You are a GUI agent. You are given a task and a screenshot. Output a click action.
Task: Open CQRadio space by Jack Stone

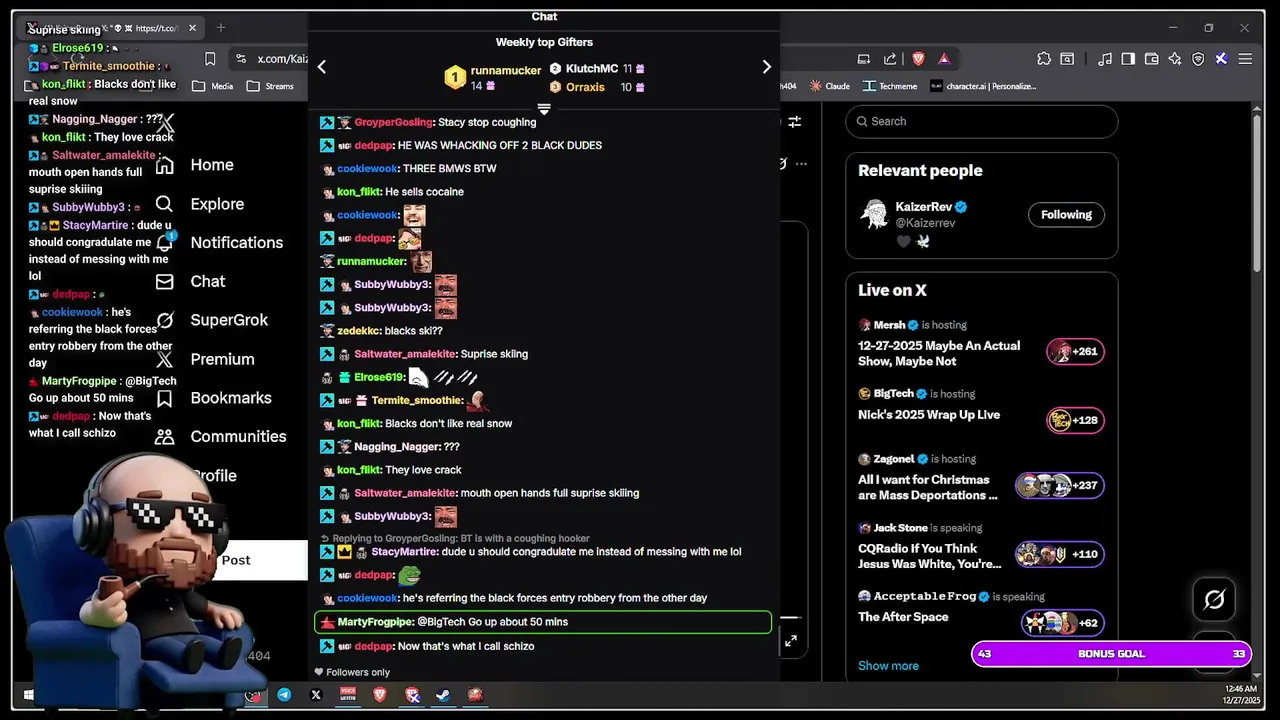point(929,556)
